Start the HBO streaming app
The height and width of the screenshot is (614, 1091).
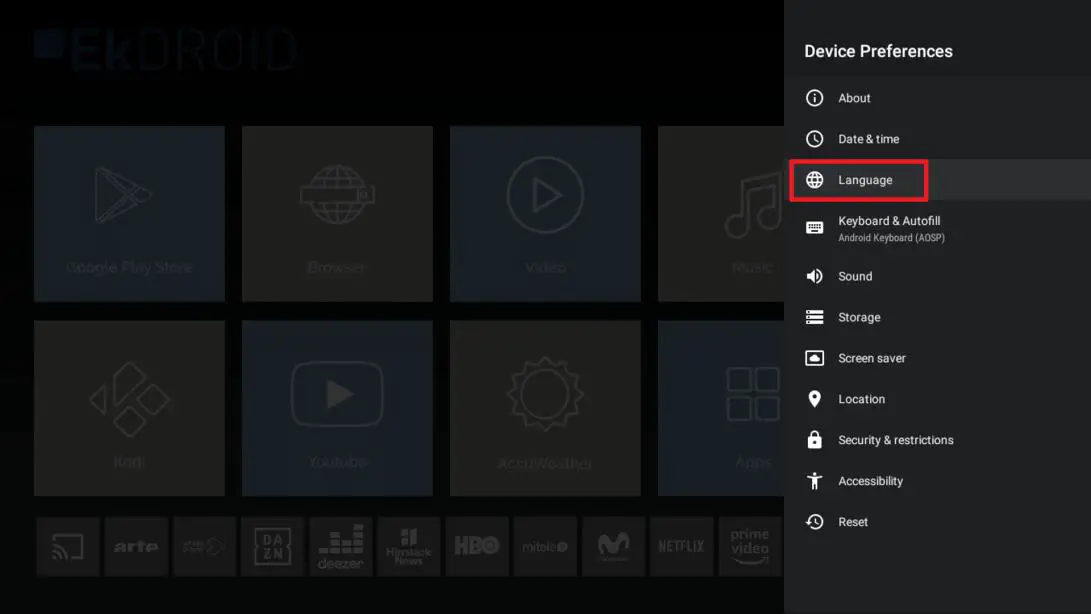(x=477, y=546)
